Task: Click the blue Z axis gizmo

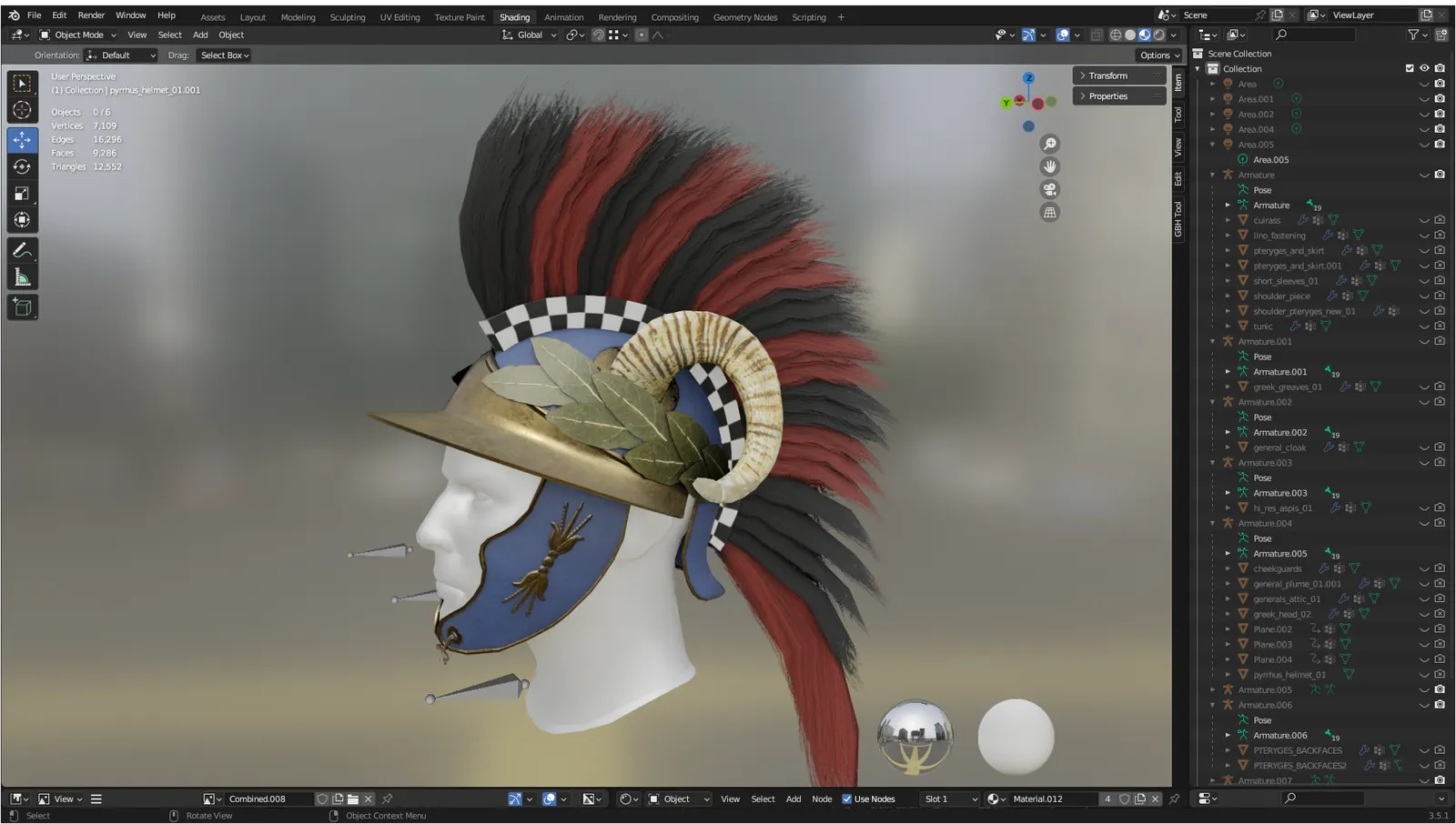Action: (x=1028, y=78)
